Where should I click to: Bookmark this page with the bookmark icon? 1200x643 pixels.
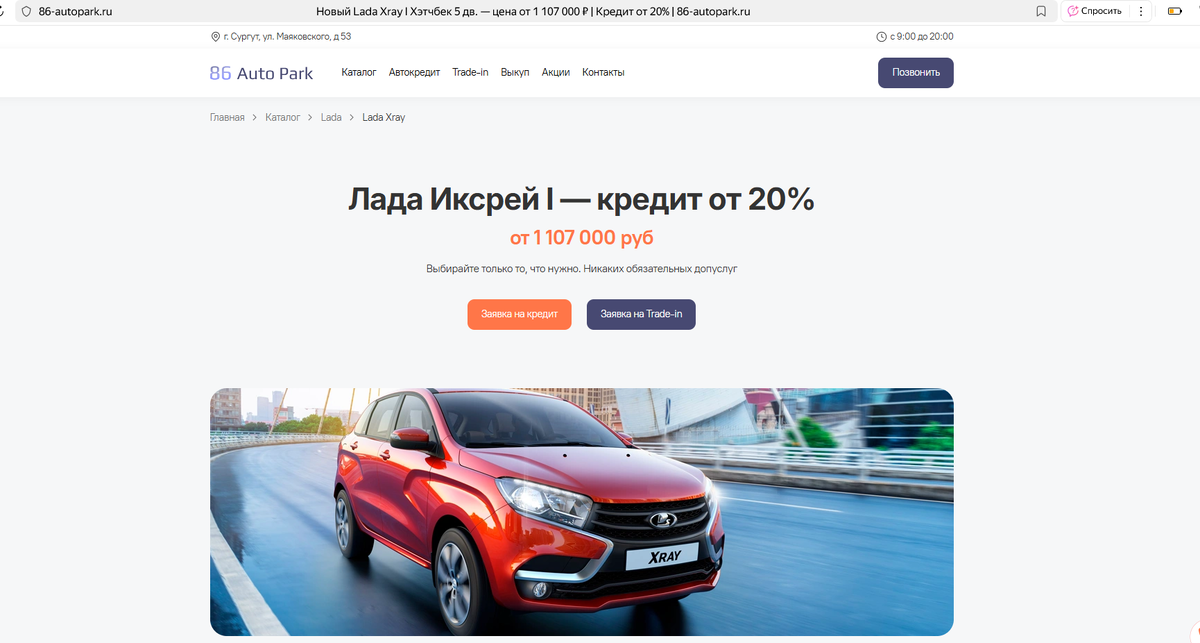click(x=1041, y=11)
